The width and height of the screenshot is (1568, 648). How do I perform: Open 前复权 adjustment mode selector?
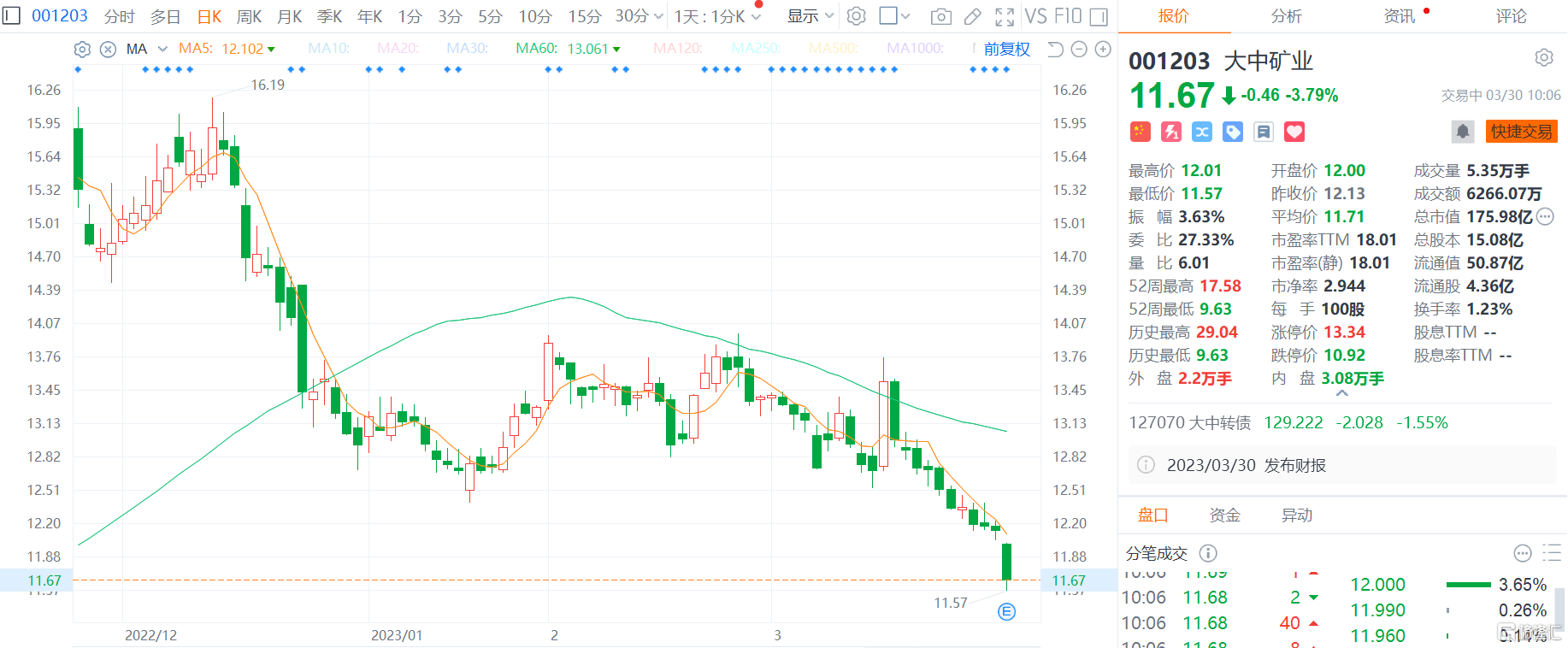pos(1006,49)
